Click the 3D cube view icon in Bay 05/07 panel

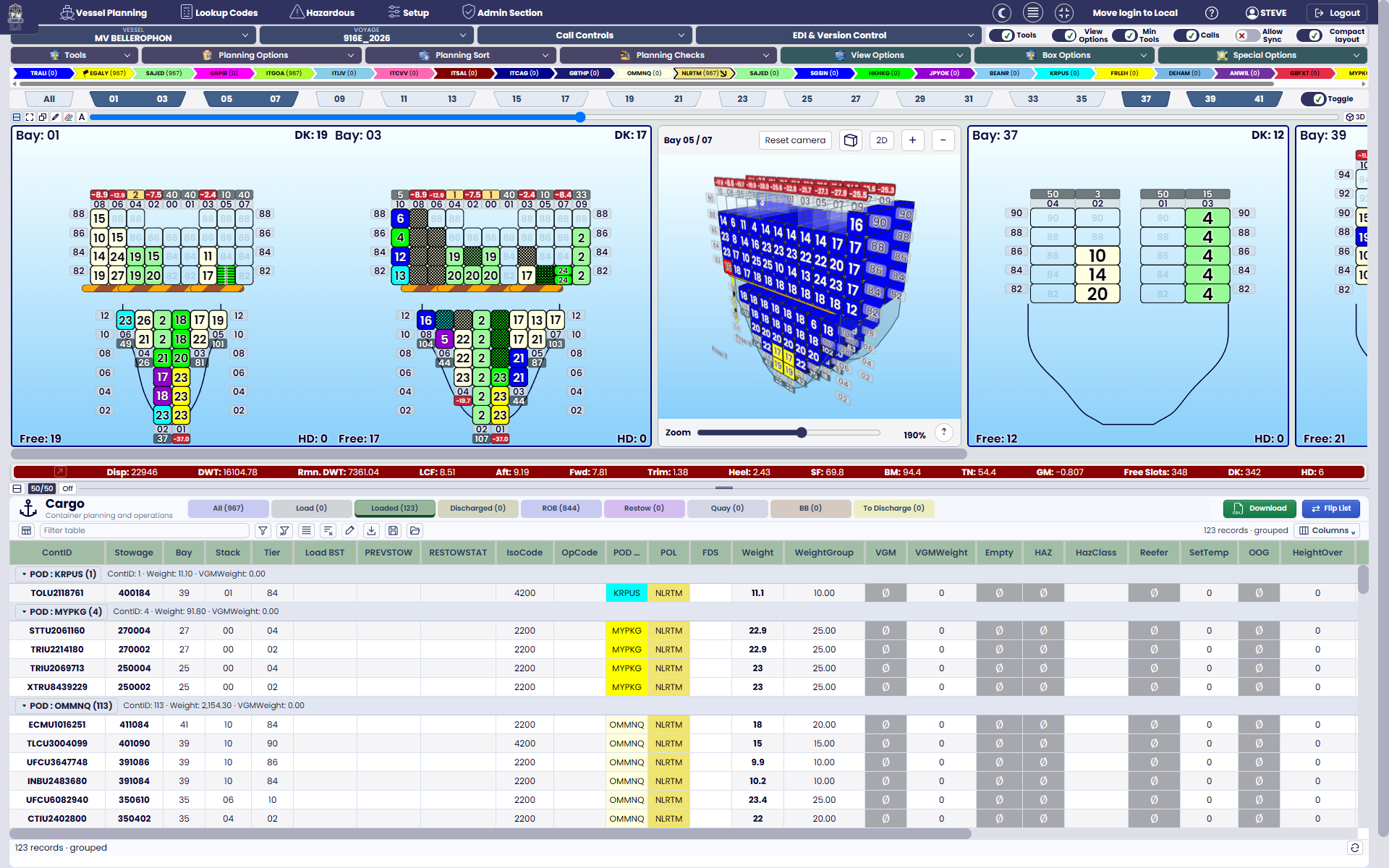851,140
